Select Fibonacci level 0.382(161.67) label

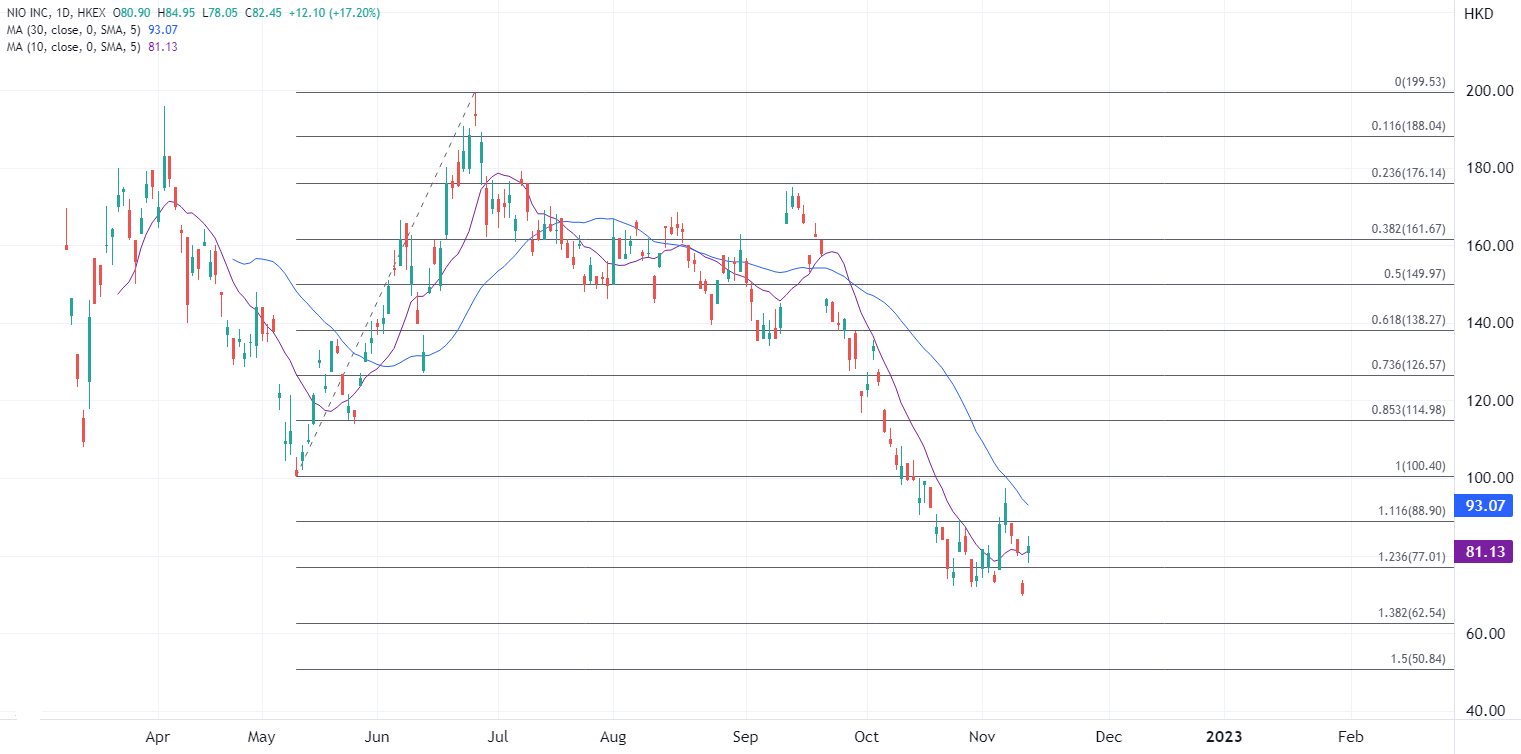point(1408,229)
